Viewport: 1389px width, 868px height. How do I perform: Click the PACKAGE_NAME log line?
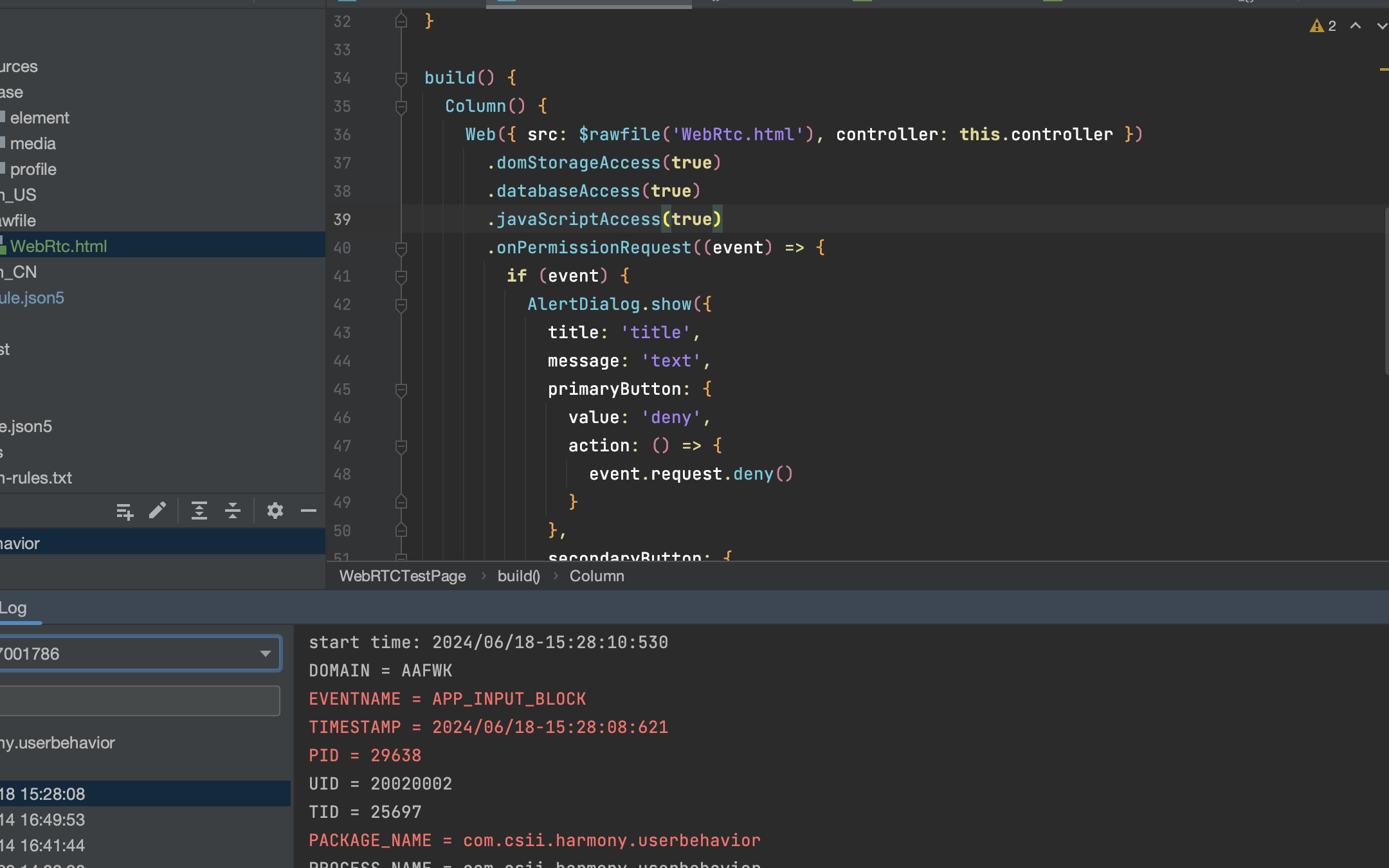(534, 840)
